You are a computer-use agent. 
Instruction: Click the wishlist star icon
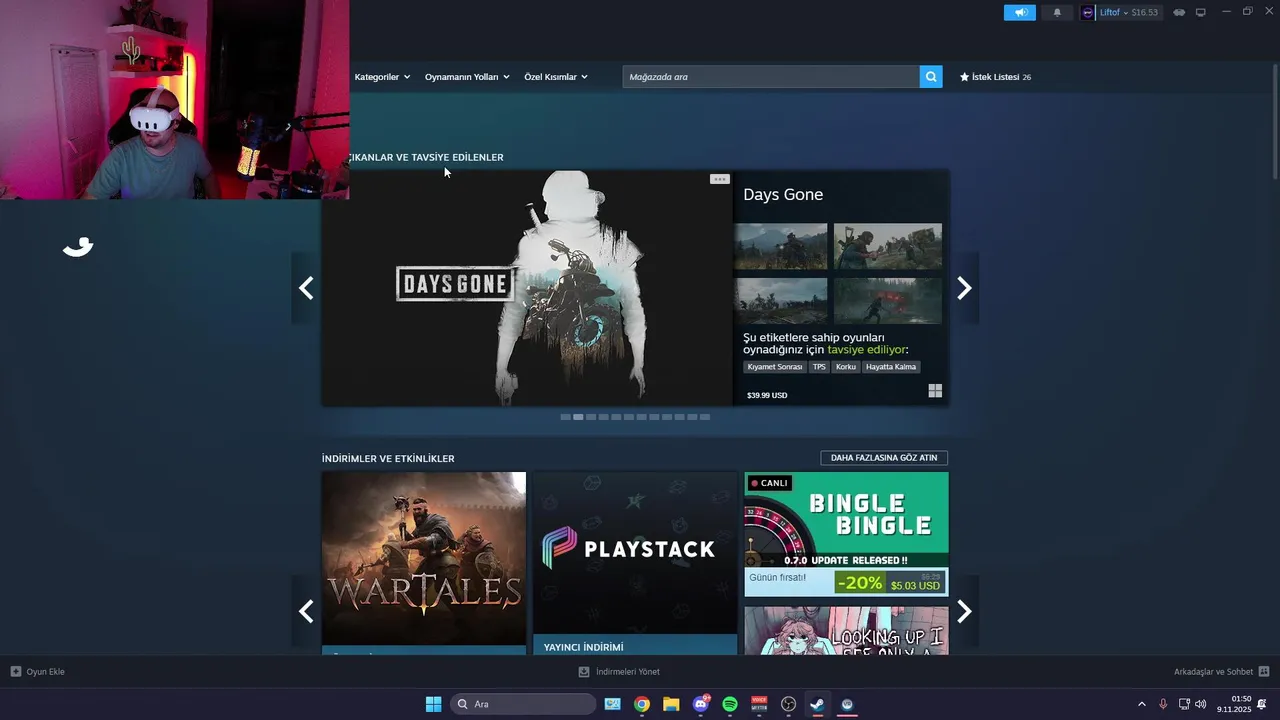964,77
